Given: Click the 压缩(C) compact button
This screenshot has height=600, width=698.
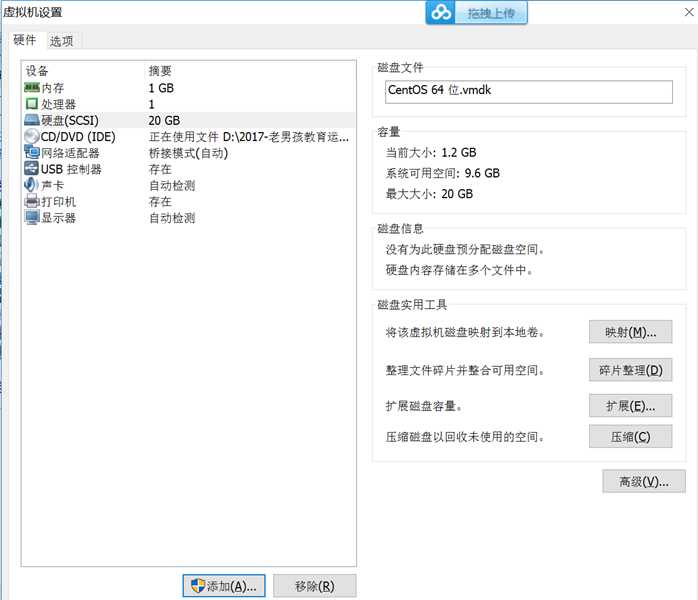Looking at the screenshot, I should 630,436.
